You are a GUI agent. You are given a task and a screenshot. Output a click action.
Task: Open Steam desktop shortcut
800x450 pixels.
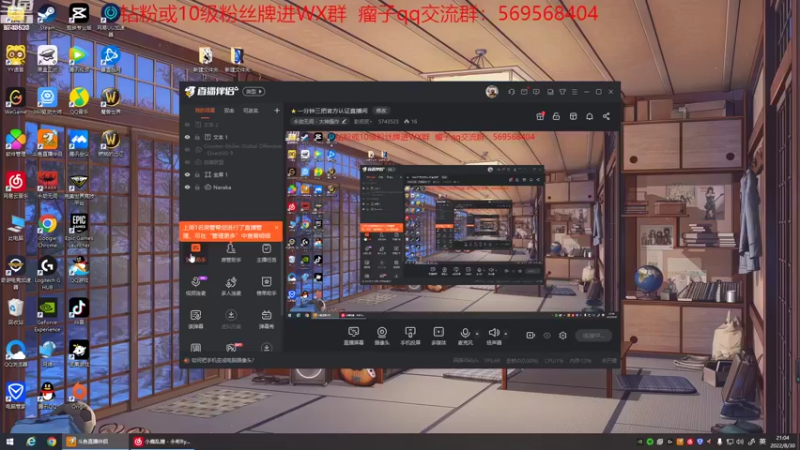(x=47, y=16)
